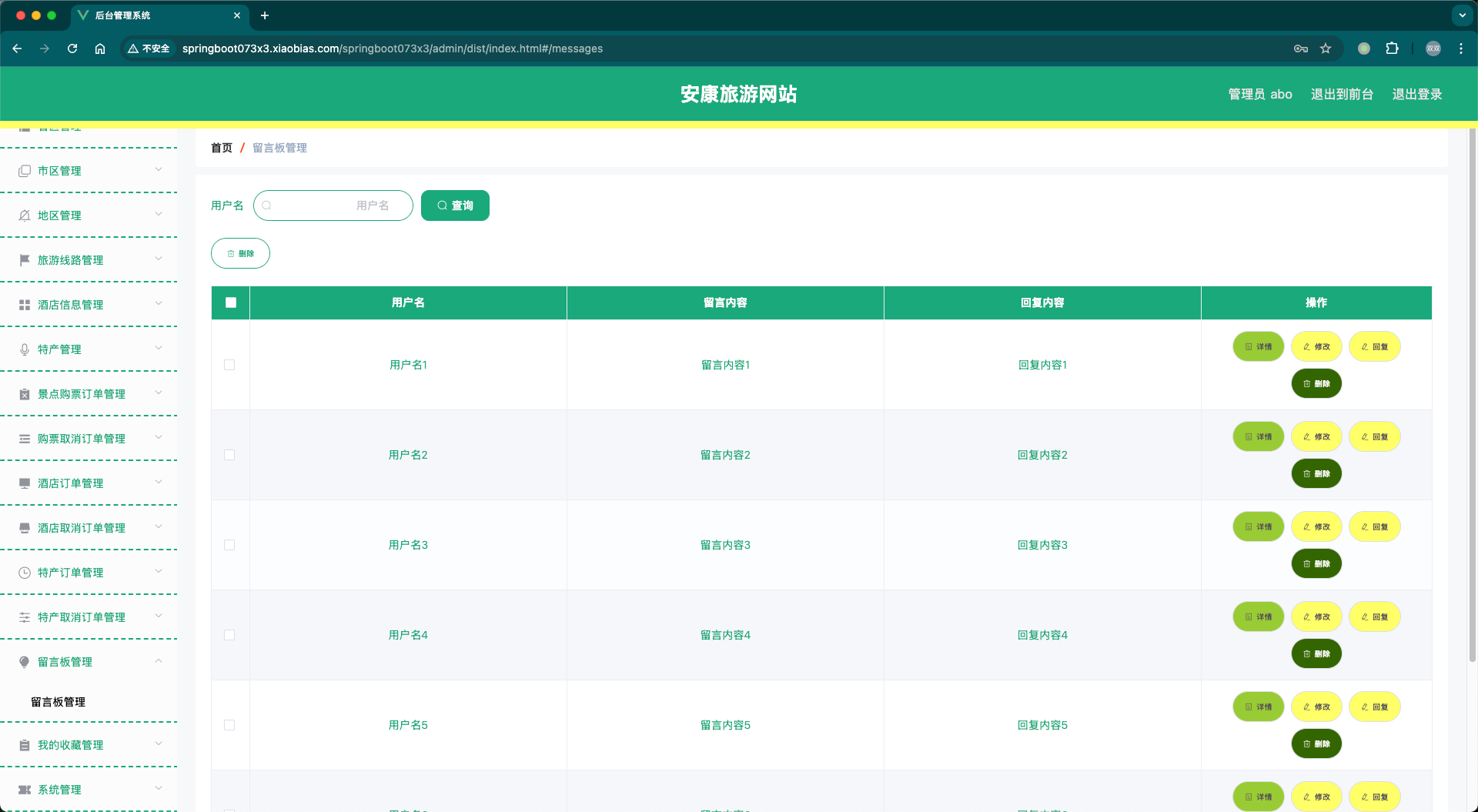Expand the 特产管理 menu chevron
The width and height of the screenshot is (1478, 812).
click(x=159, y=349)
